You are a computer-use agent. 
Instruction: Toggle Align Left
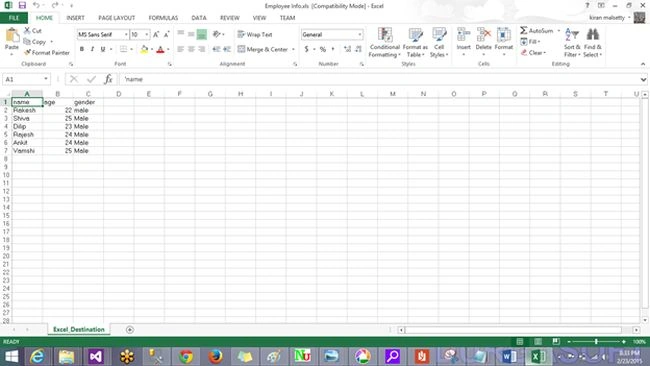click(x=181, y=49)
